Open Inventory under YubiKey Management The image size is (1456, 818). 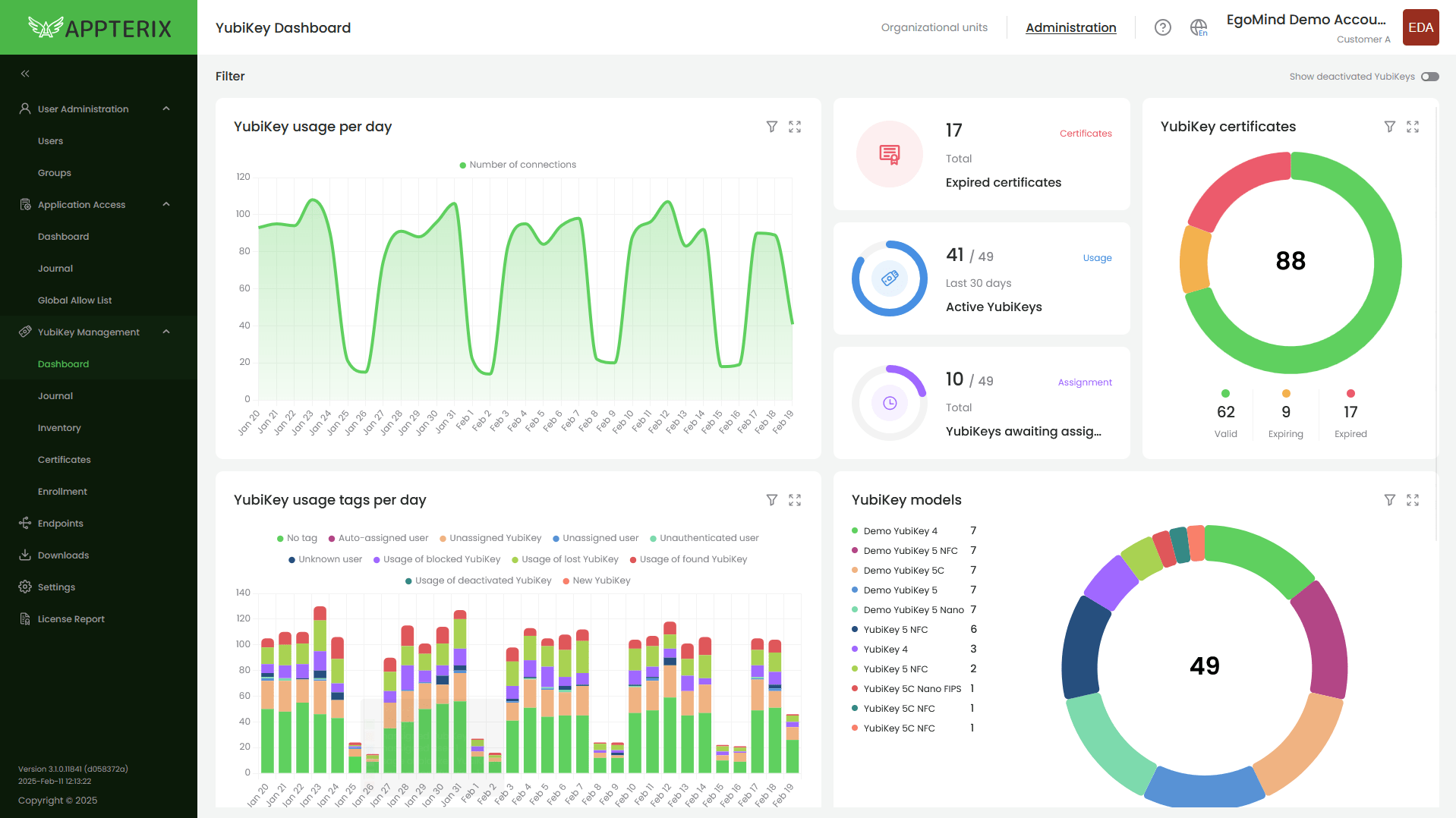59,428
